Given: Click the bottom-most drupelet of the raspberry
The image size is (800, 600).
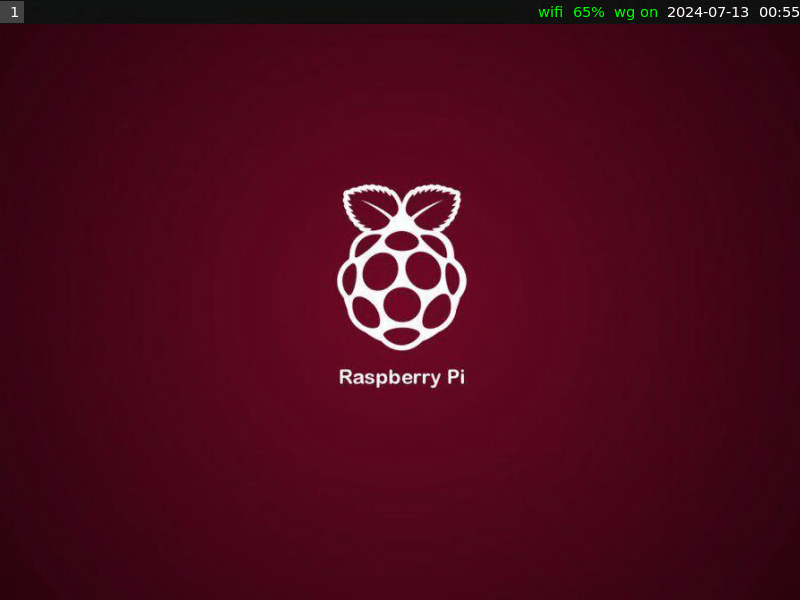Looking at the screenshot, I should (x=402, y=337).
